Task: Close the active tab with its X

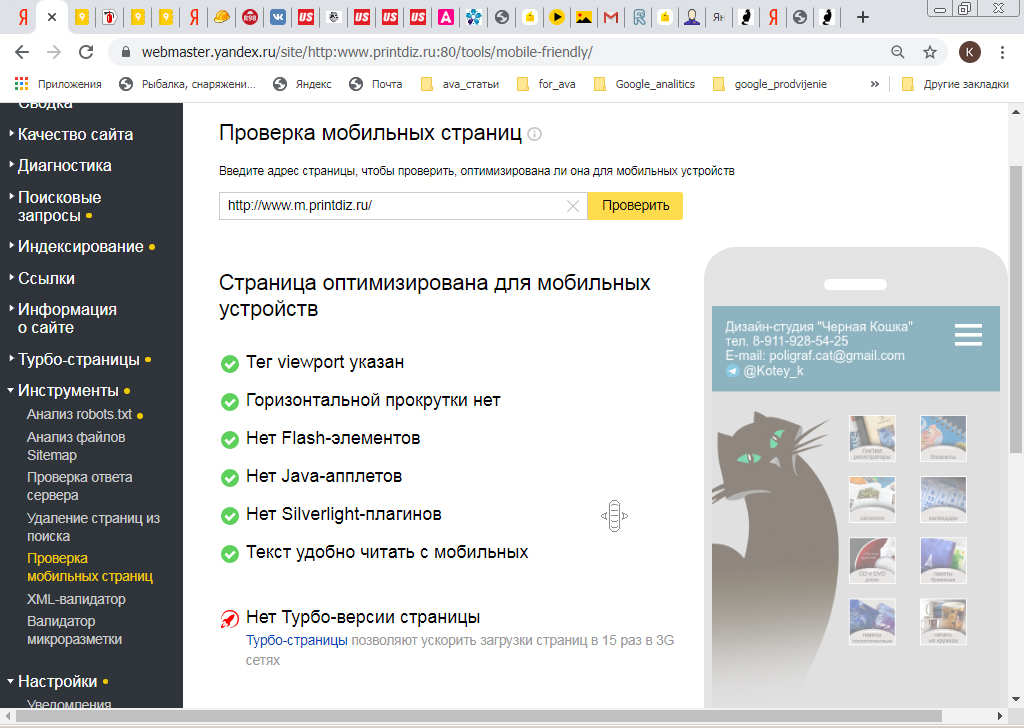Action: point(52,18)
